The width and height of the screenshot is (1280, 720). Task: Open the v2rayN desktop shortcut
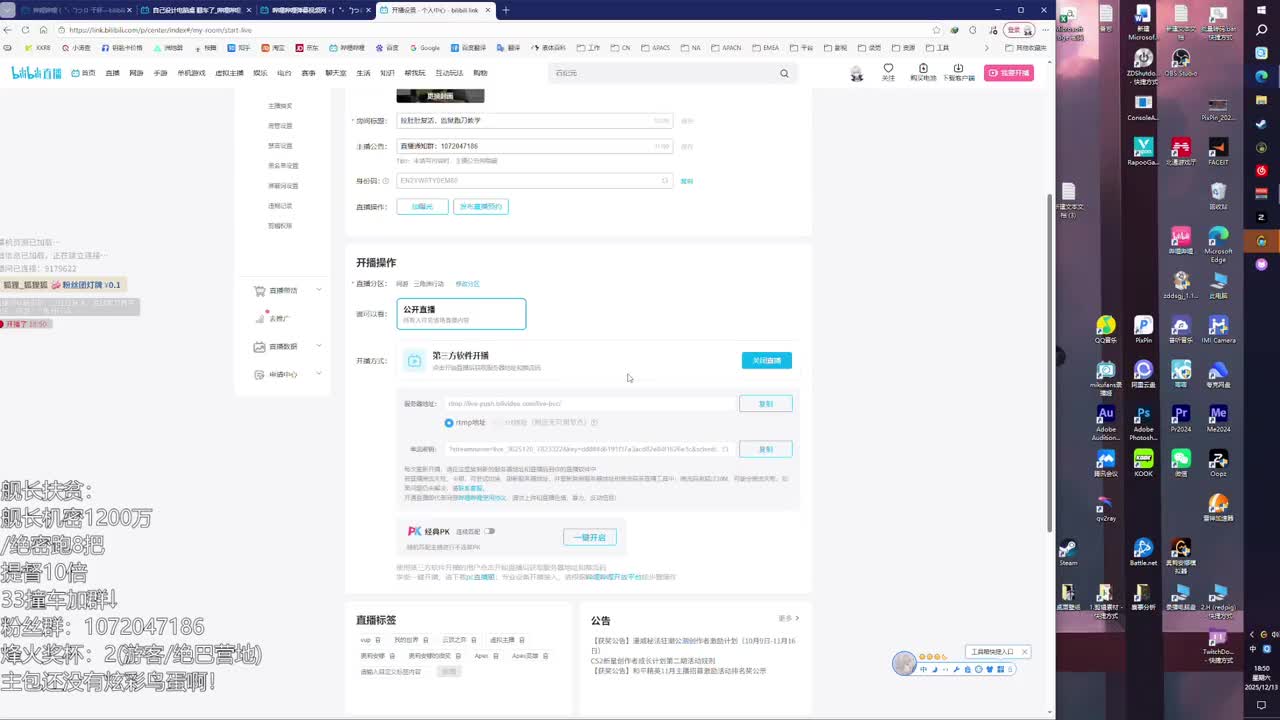point(1106,508)
